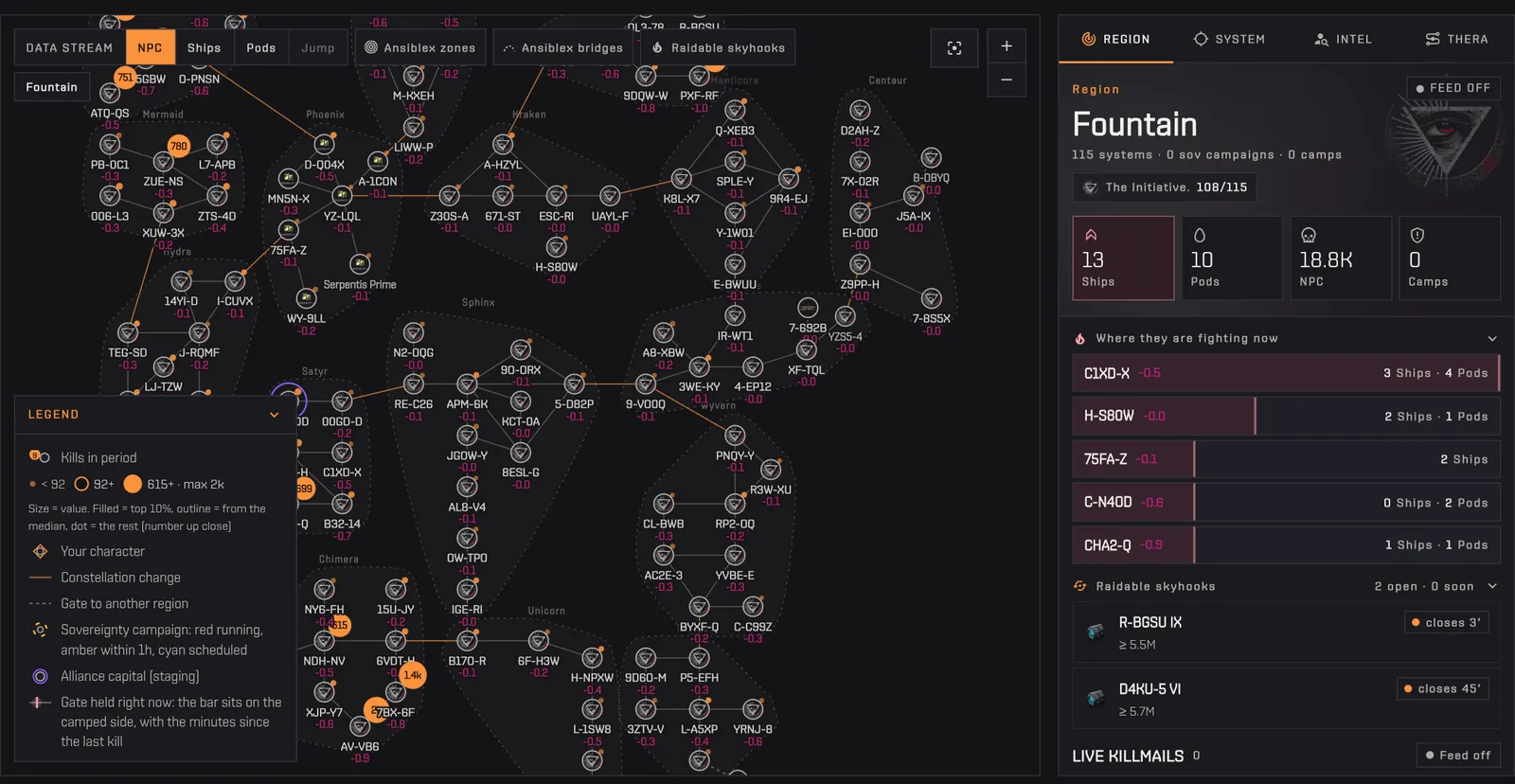Click the H-S80W system node icon
The height and width of the screenshot is (784, 1515).
coord(557,247)
